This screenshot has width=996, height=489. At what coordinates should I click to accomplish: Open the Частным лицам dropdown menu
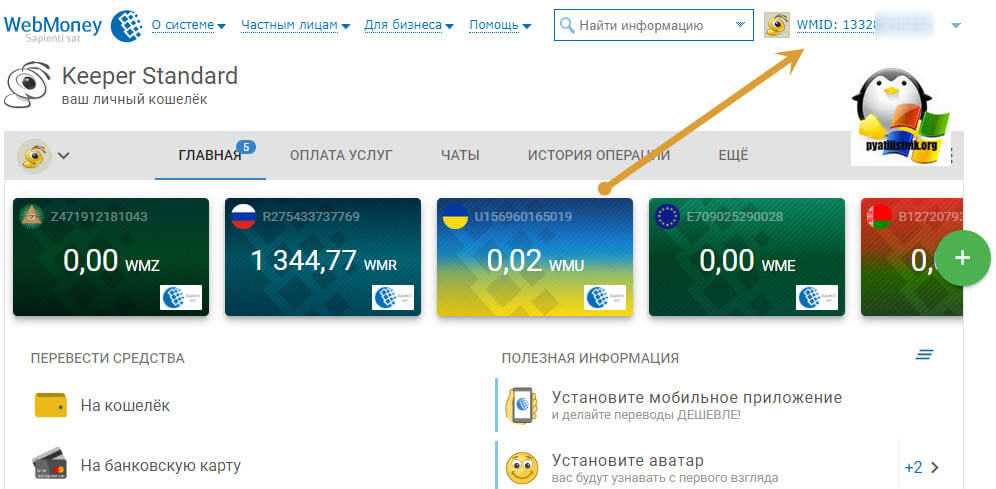click(295, 25)
